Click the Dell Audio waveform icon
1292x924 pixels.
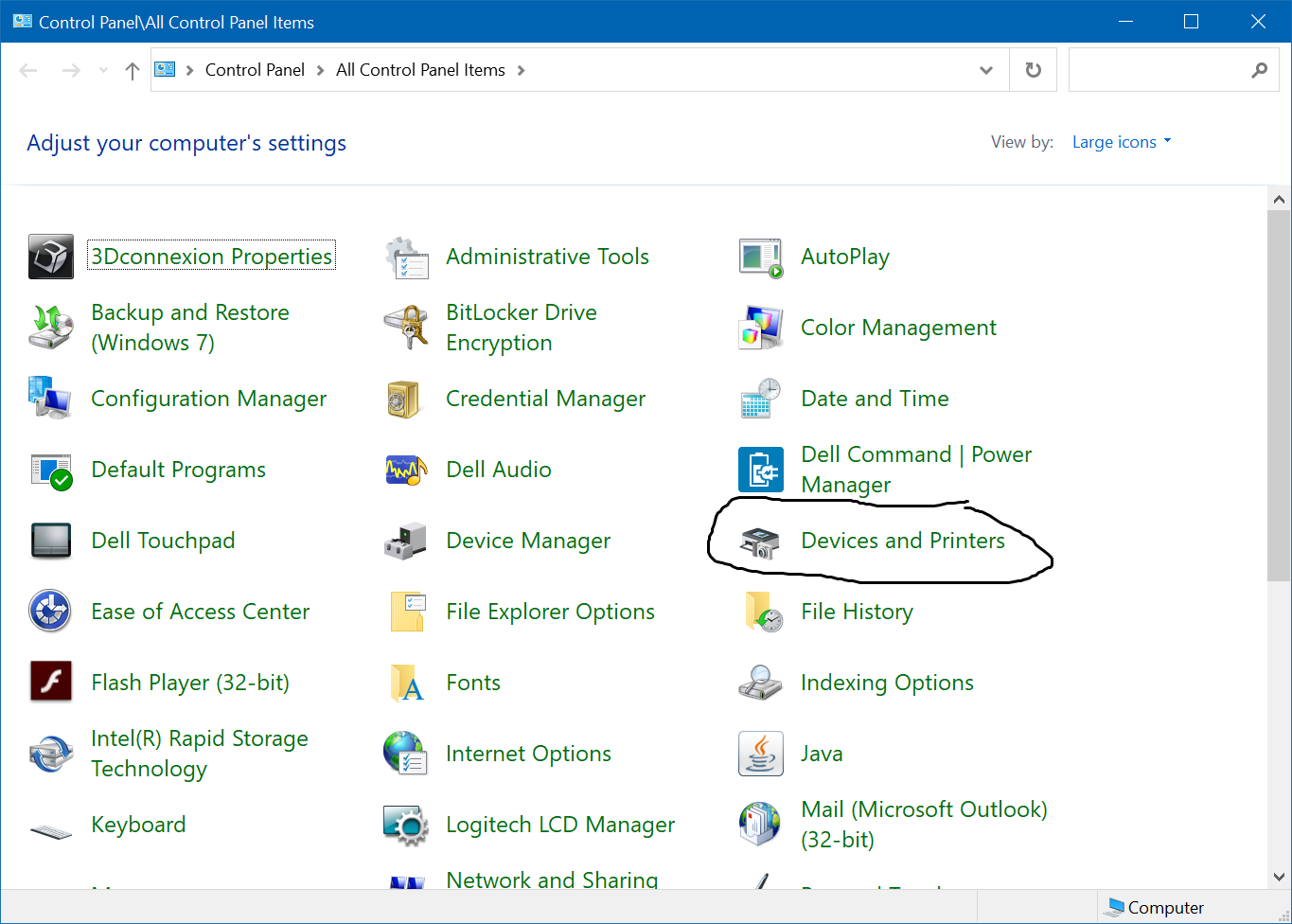coord(406,470)
